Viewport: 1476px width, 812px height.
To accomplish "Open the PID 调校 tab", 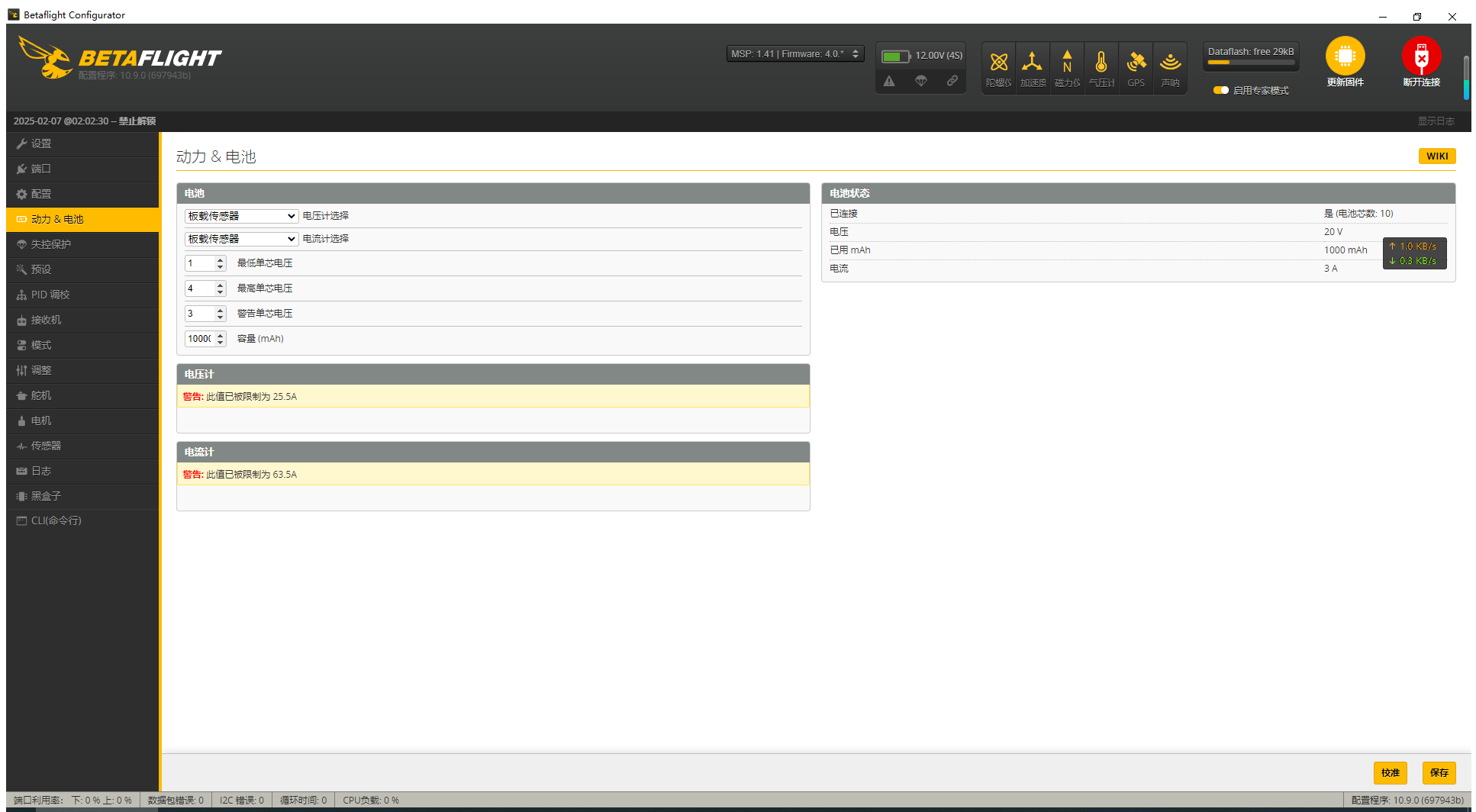I will 82,295.
